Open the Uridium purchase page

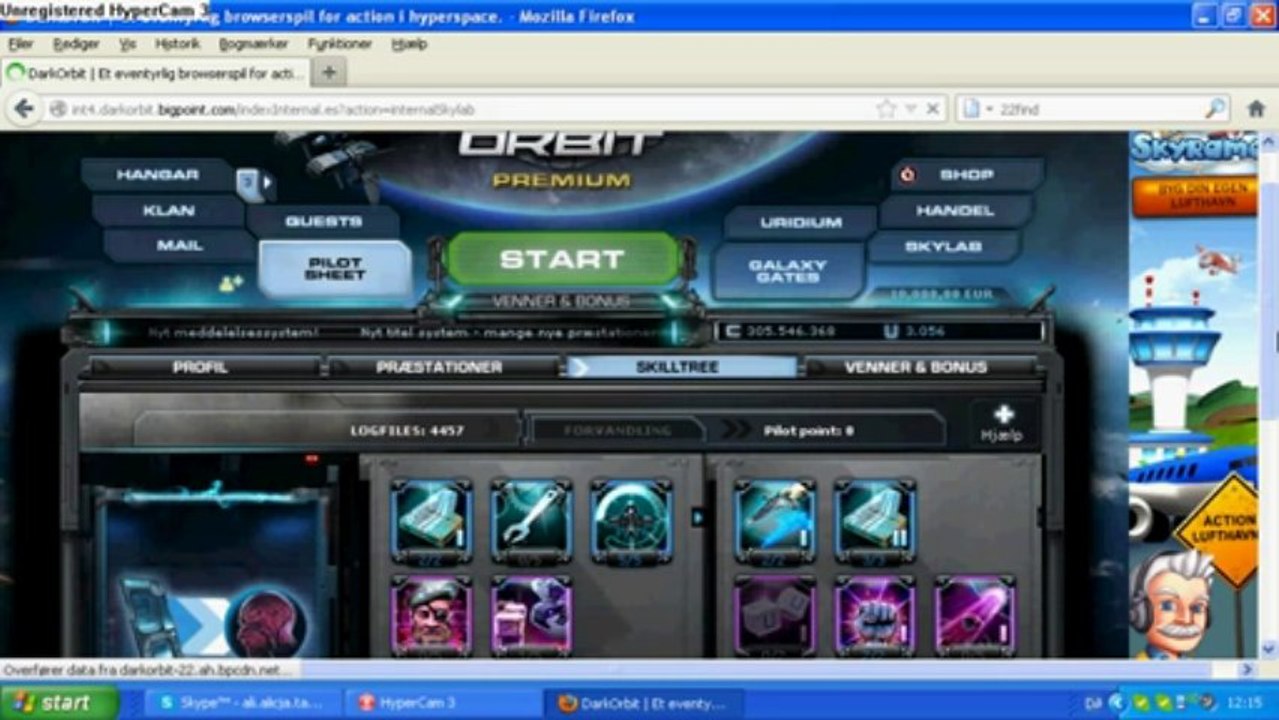pos(800,222)
